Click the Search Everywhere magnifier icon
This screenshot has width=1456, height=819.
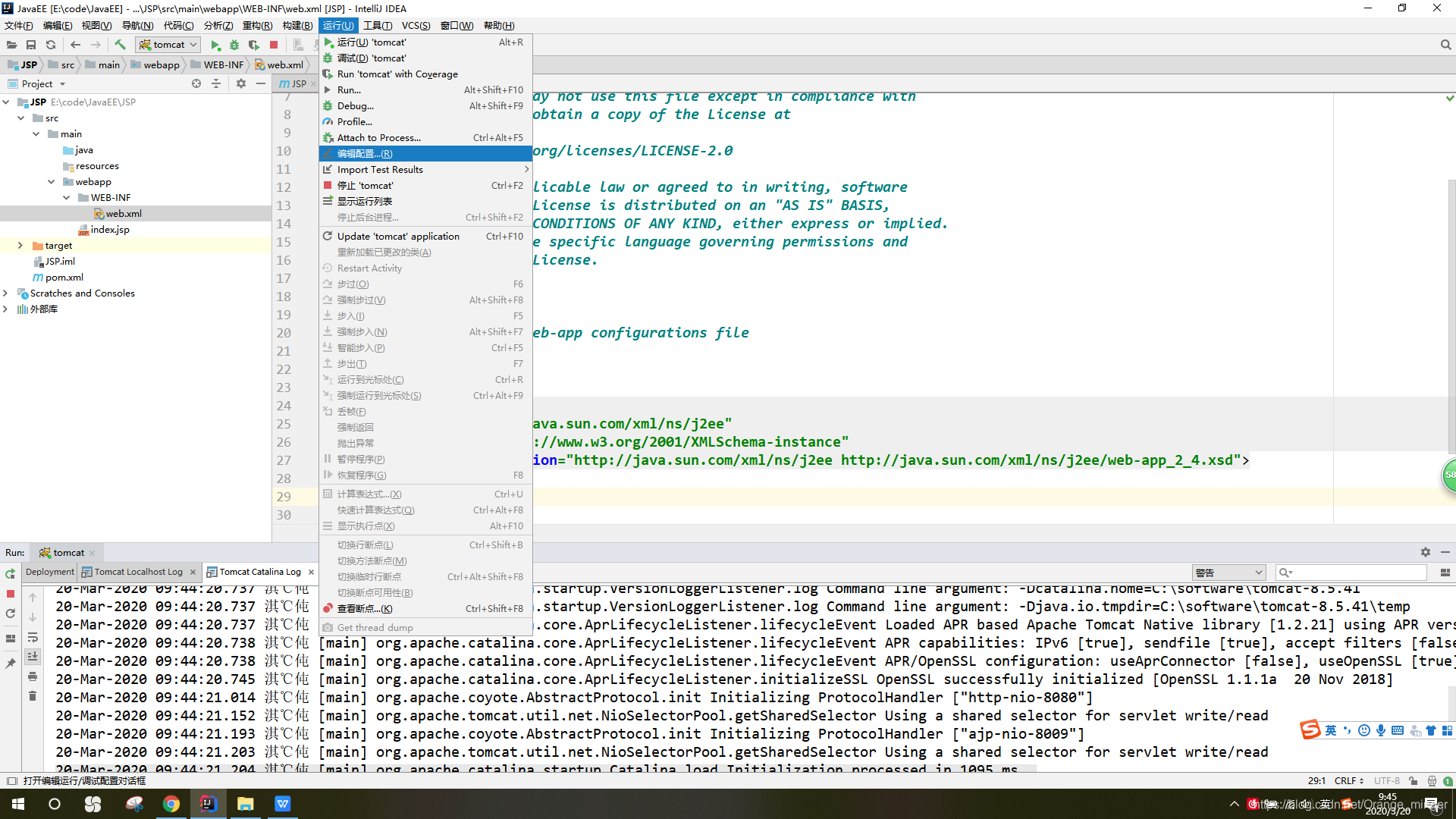pyautogui.click(x=1445, y=45)
